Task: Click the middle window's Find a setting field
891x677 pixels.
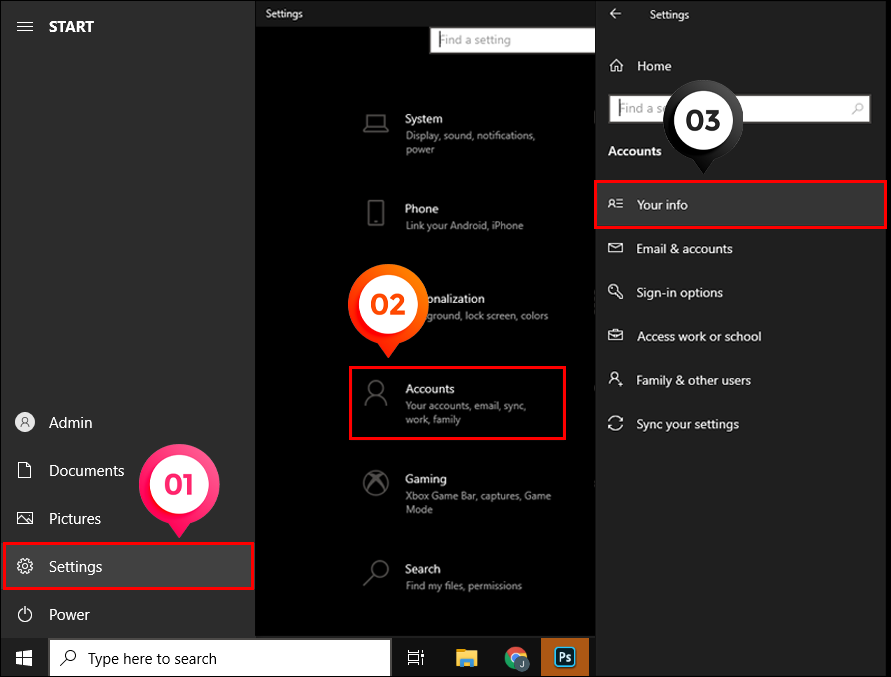Action: pyautogui.click(x=513, y=40)
